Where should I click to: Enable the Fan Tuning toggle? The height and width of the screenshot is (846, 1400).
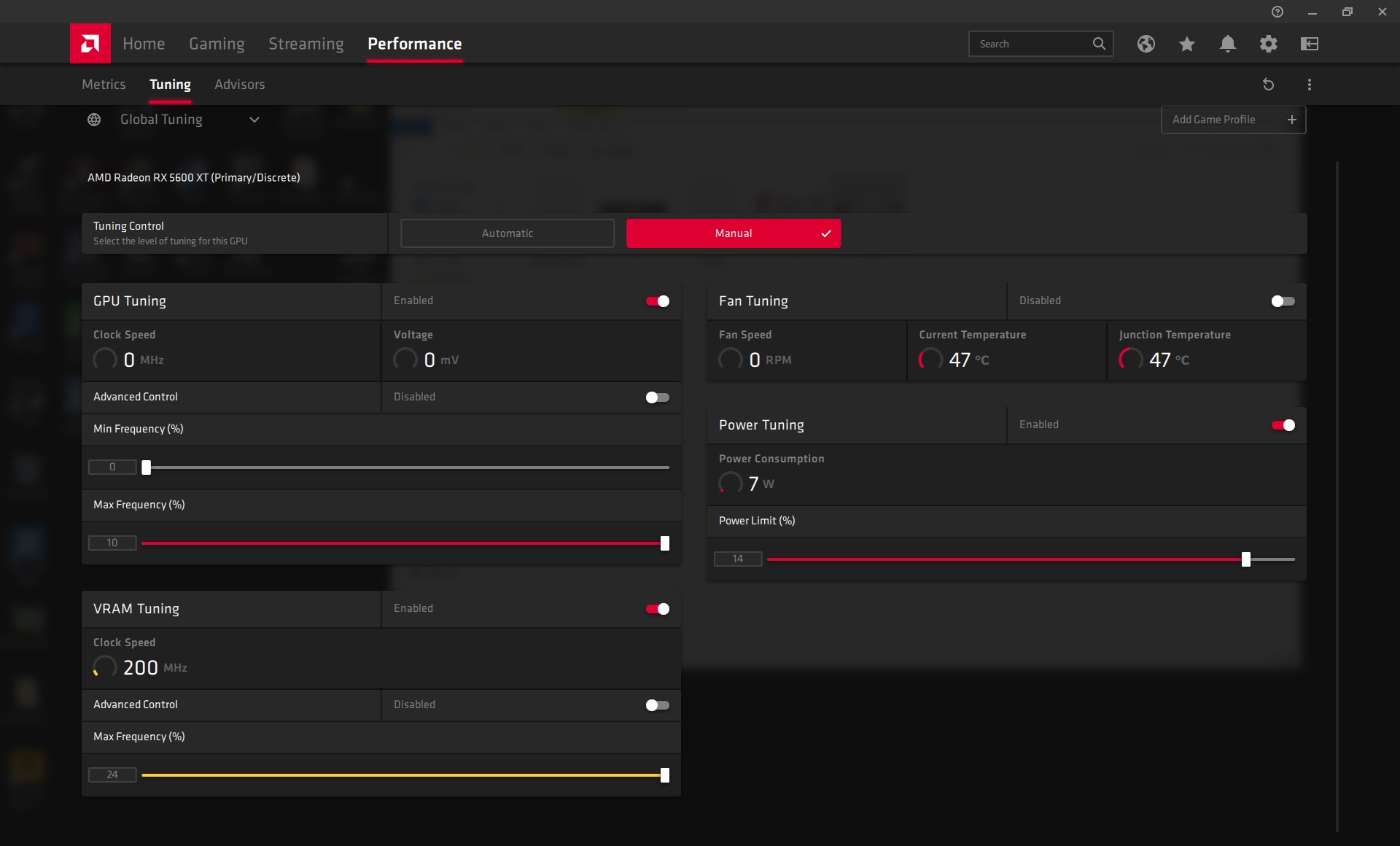point(1283,301)
